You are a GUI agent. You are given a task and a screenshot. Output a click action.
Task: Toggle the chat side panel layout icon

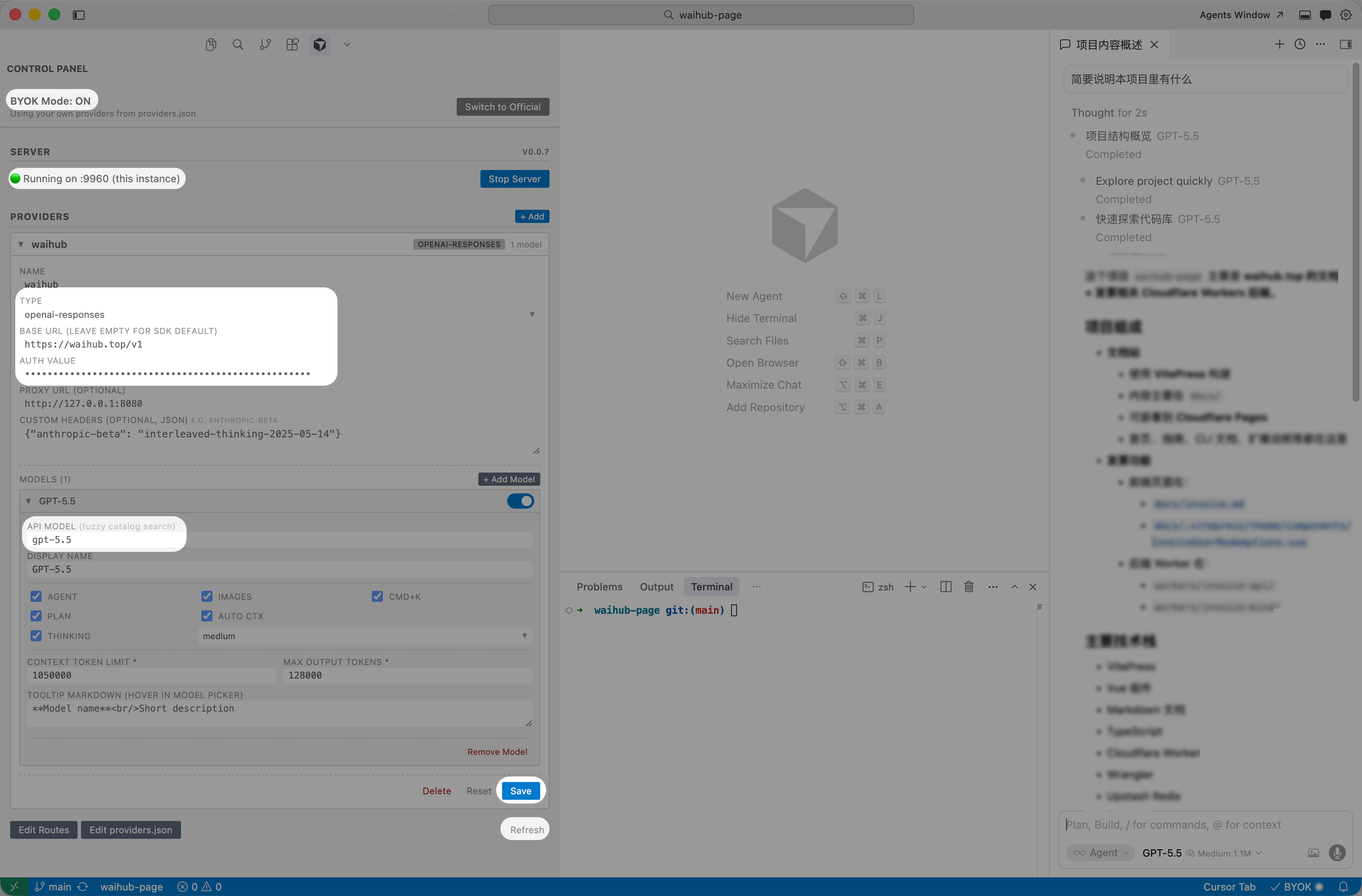pos(1345,44)
